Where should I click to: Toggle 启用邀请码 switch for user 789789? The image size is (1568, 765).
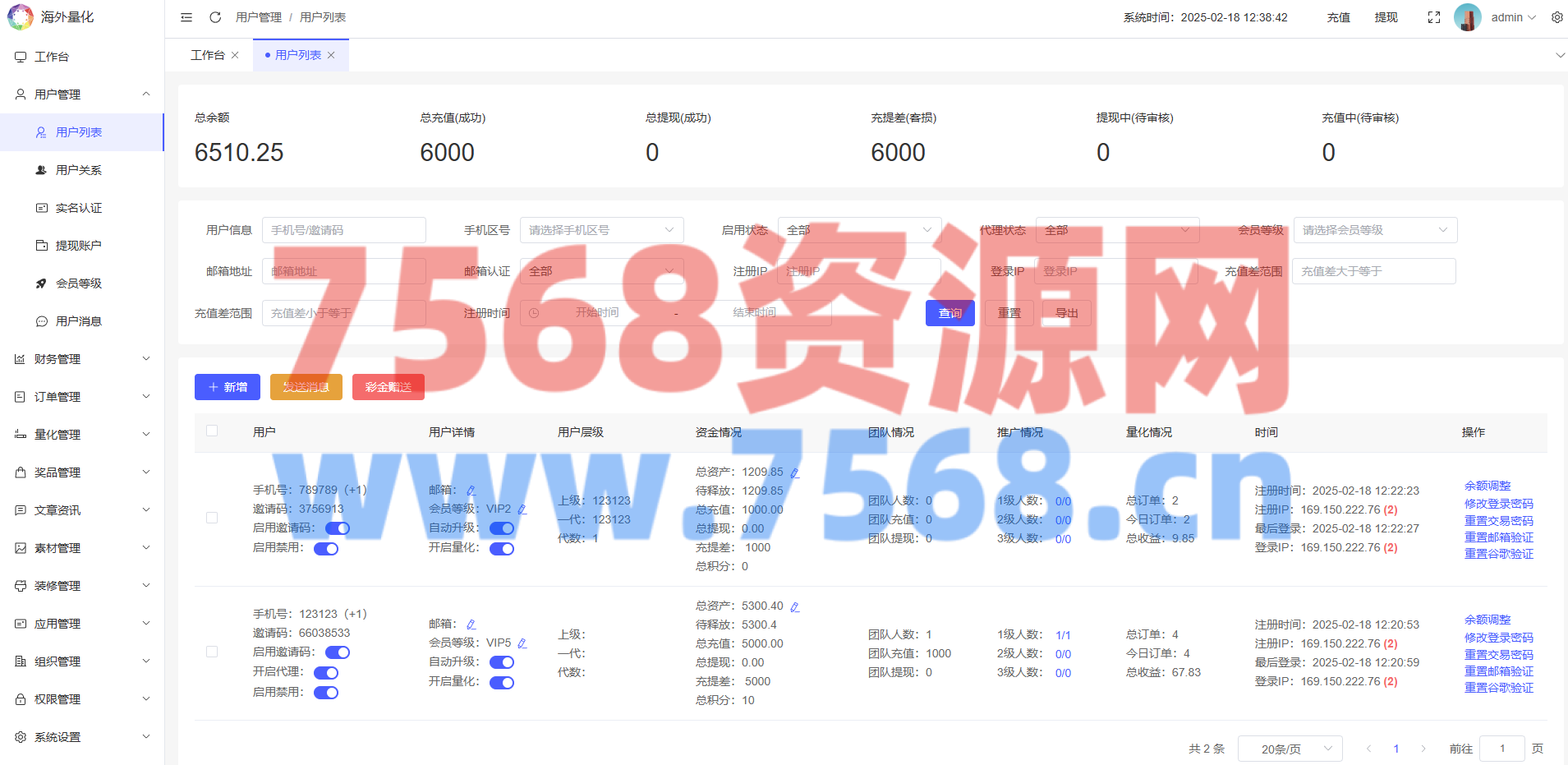tap(338, 528)
